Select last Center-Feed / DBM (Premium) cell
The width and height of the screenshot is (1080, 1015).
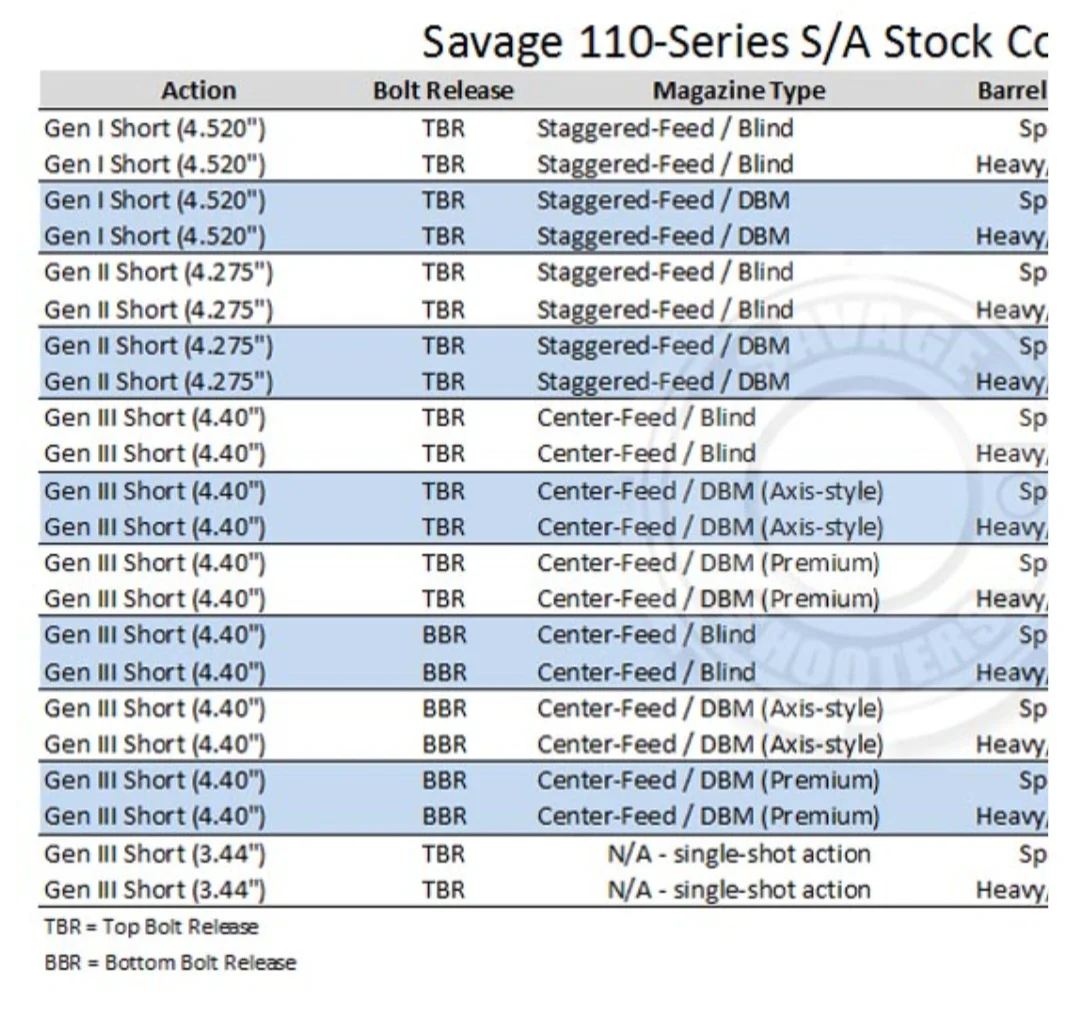click(x=709, y=817)
